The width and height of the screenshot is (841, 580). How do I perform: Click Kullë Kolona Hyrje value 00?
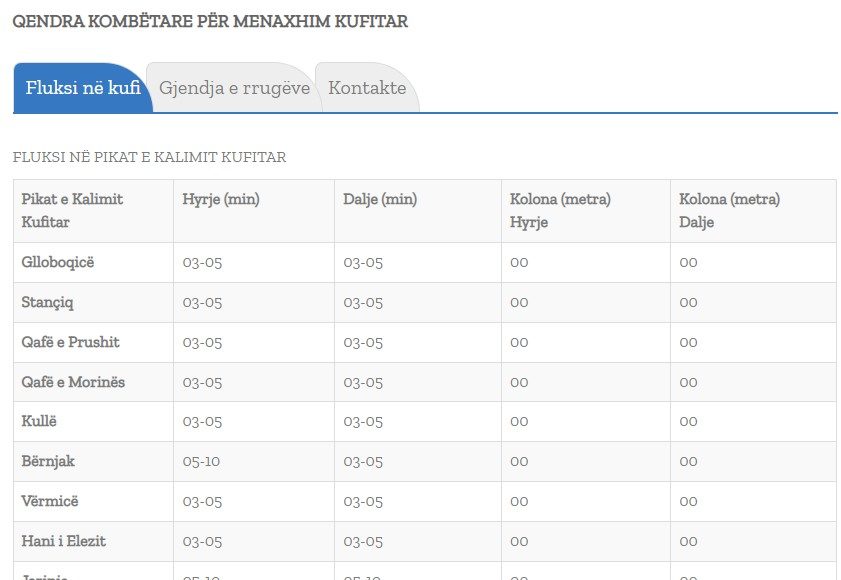[519, 422]
